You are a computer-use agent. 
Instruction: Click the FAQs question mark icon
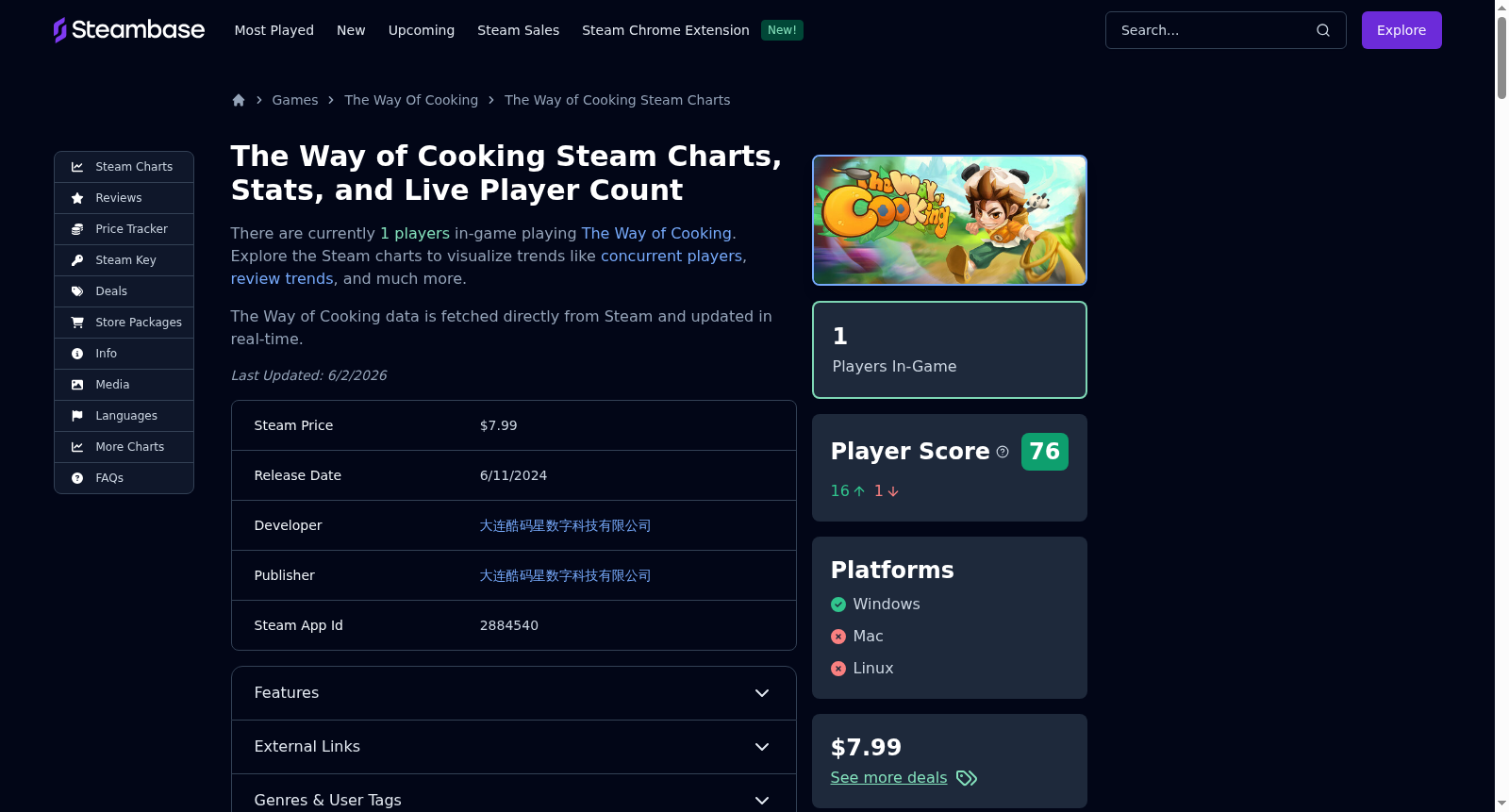click(x=77, y=478)
